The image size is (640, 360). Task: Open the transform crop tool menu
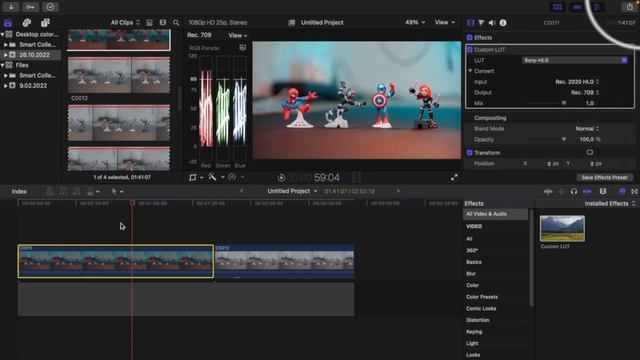coord(196,177)
